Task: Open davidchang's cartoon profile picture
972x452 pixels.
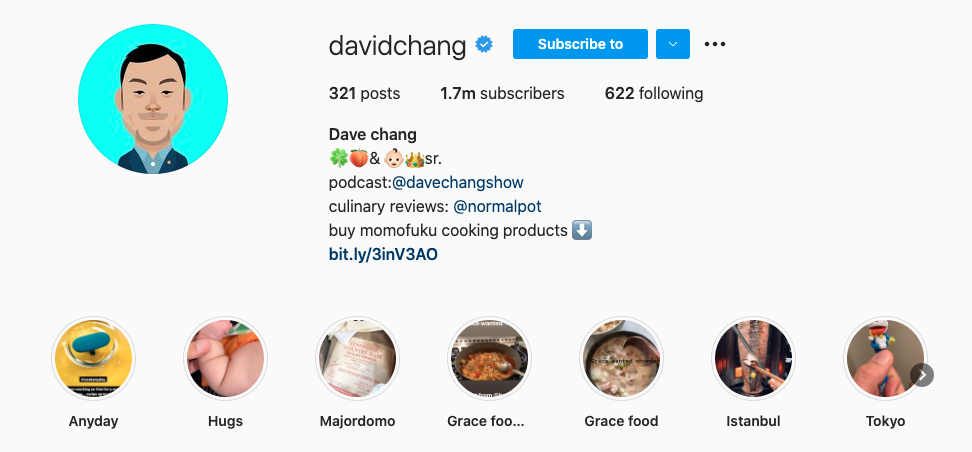Action: [x=153, y=99]
